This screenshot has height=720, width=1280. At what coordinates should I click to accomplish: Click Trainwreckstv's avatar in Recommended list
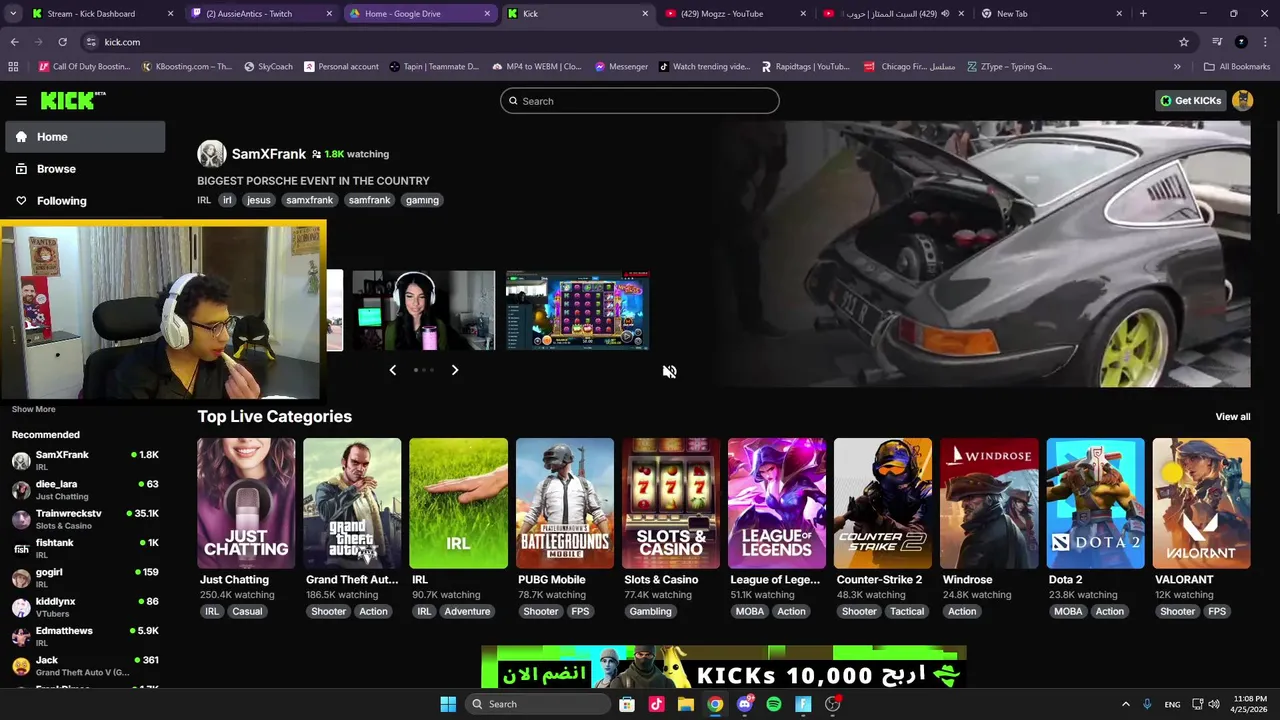pyautogui.click(x=21, y=519)
